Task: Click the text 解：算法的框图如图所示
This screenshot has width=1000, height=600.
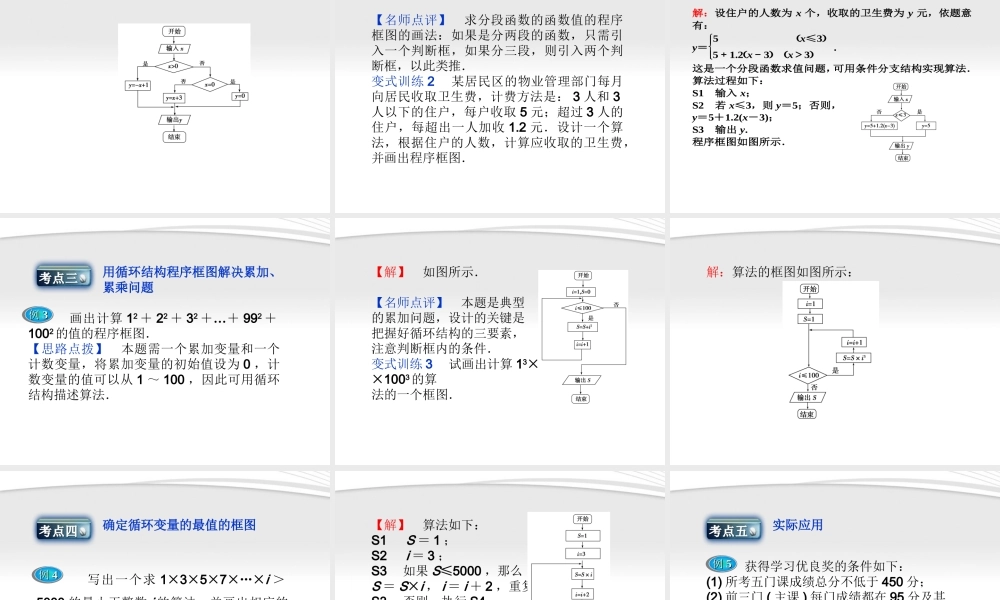Action: tap(779, 272)
